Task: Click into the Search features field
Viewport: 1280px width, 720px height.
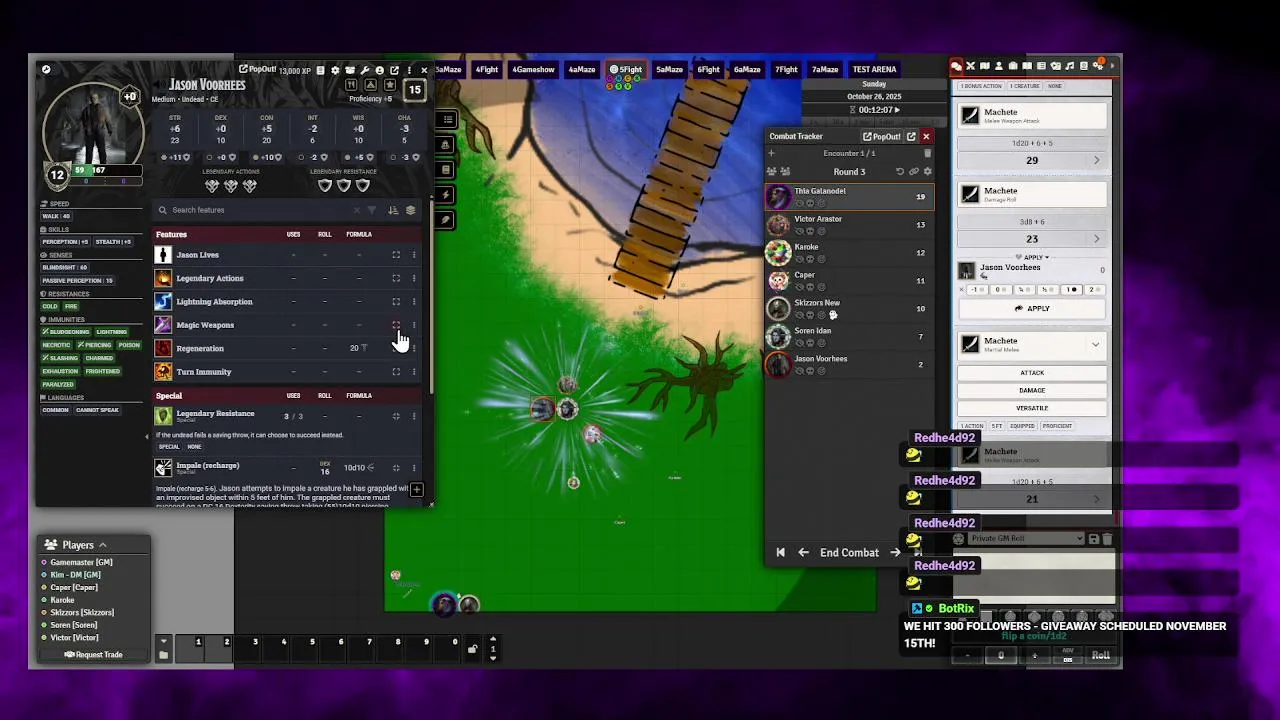Action: [260, 210]
